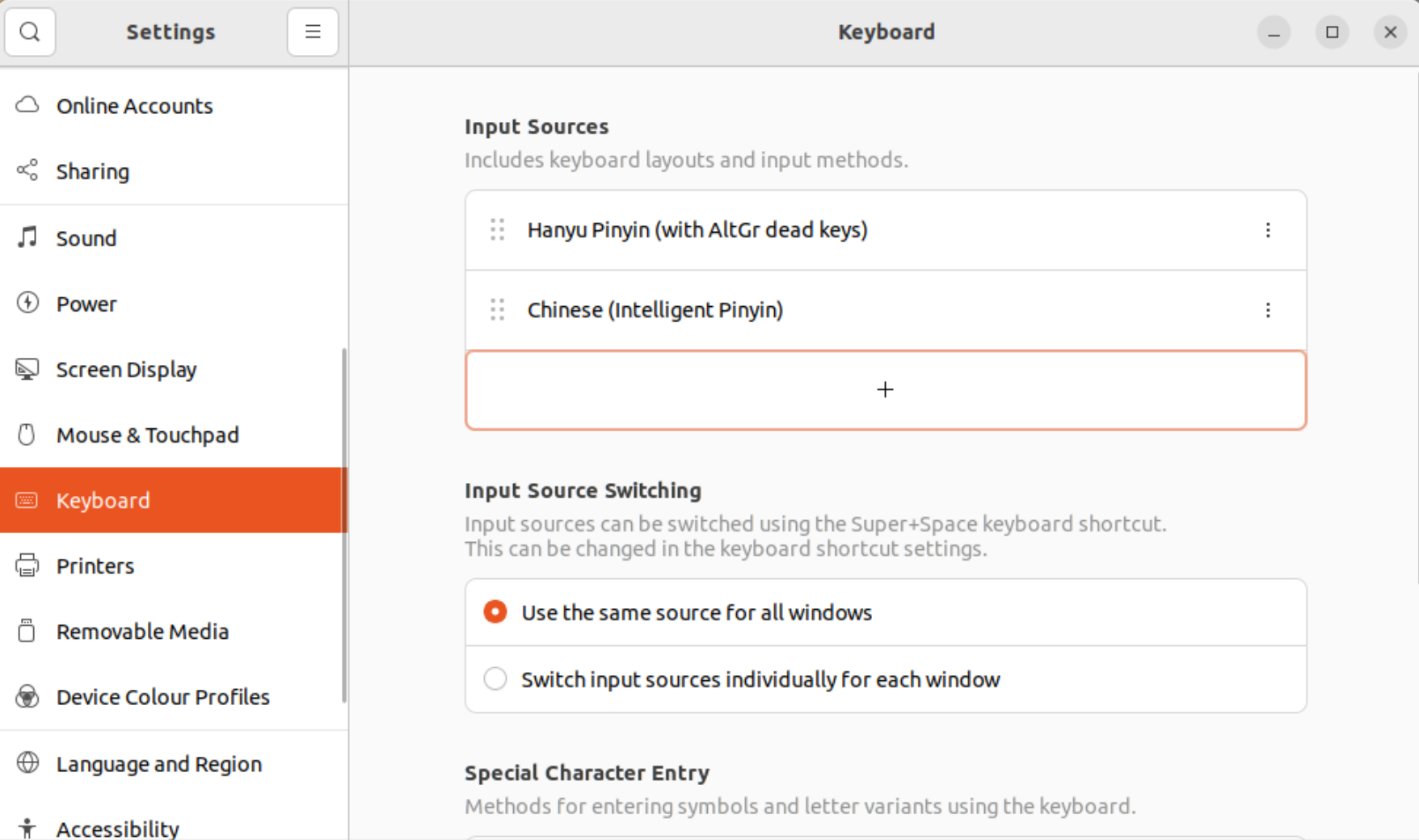Click drag handle of Chinese Intelligent Pinyin row
The image size is (1419, 840).
(x=498, y=310)
